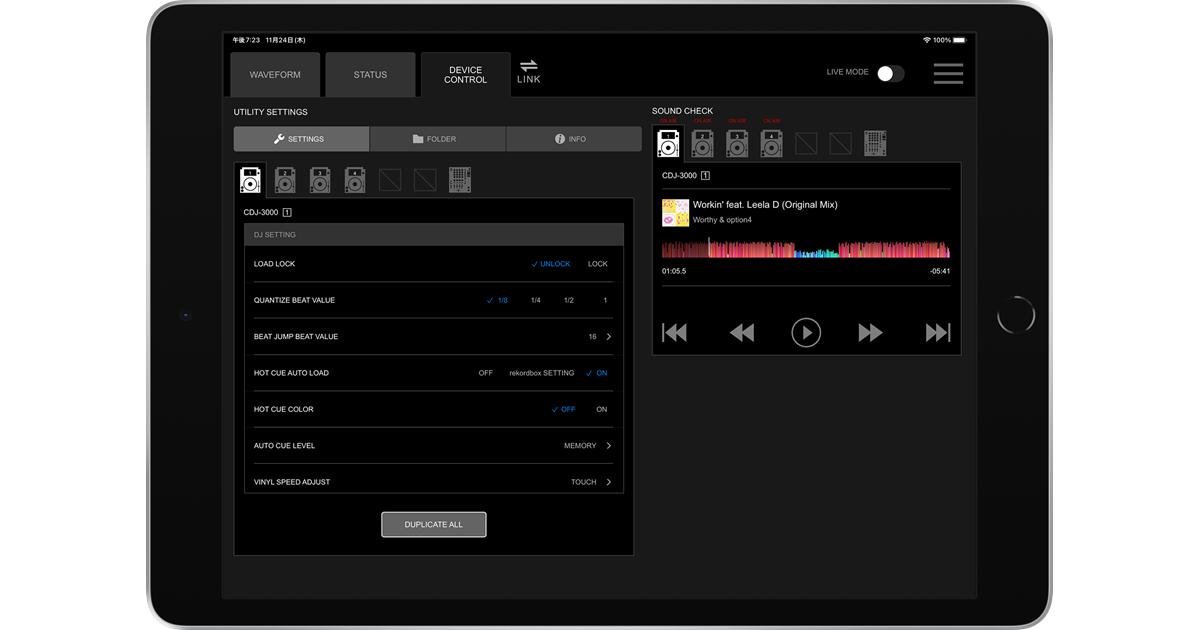The height and width of the screenshot is (630, 1200).
Task: Expand Beat Jump Beat Value options
Action: click(608, 337)
